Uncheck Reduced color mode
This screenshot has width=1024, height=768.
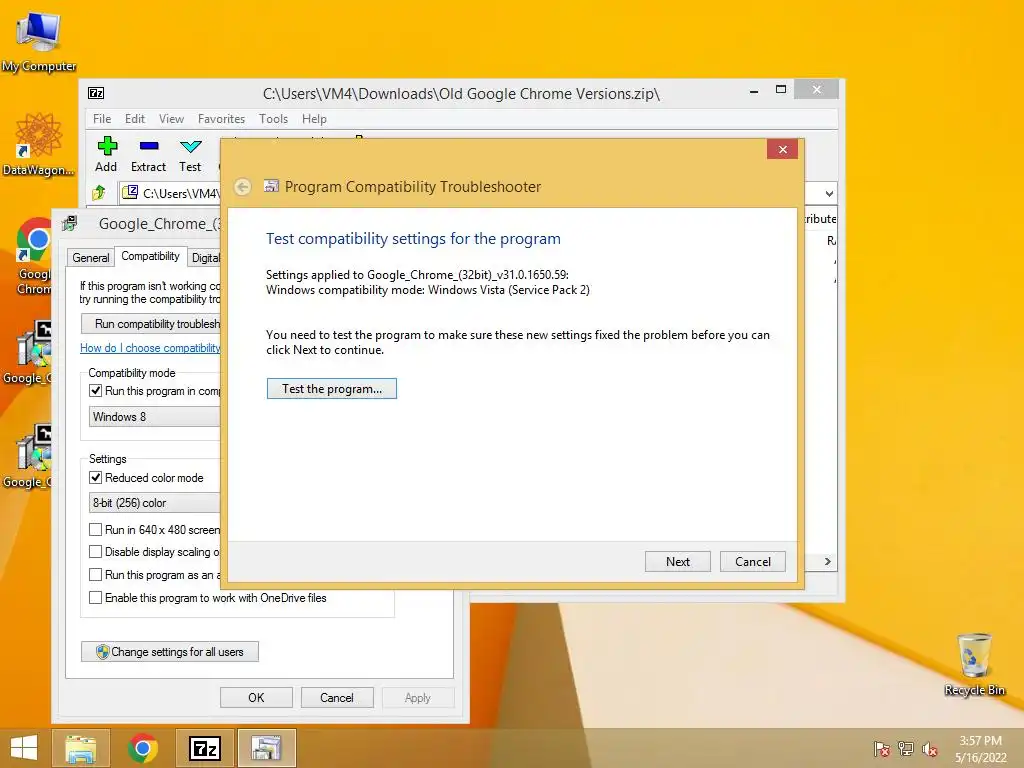pyautogui.click(x=95, y=477)
